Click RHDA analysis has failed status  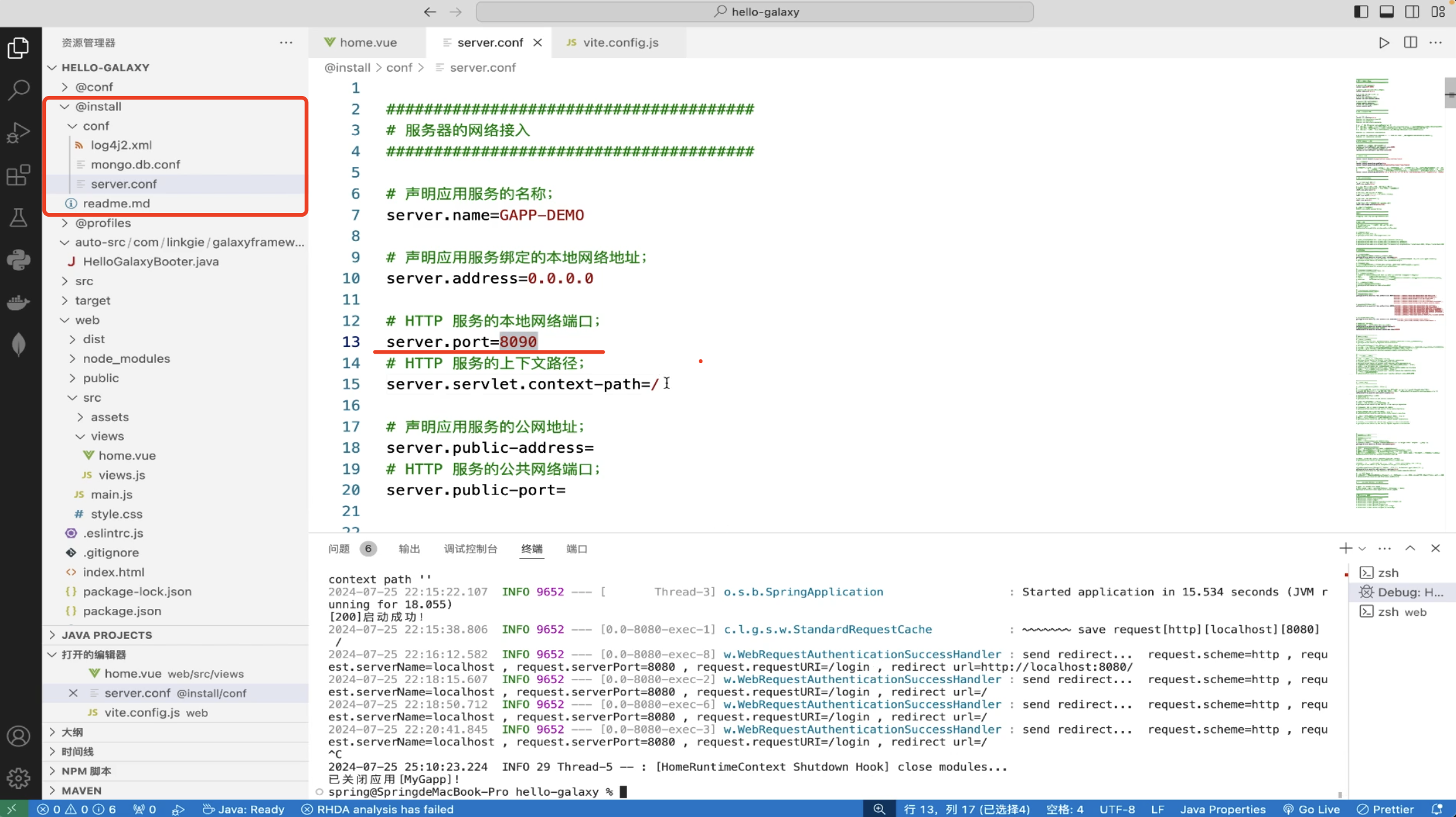(377, 809)
